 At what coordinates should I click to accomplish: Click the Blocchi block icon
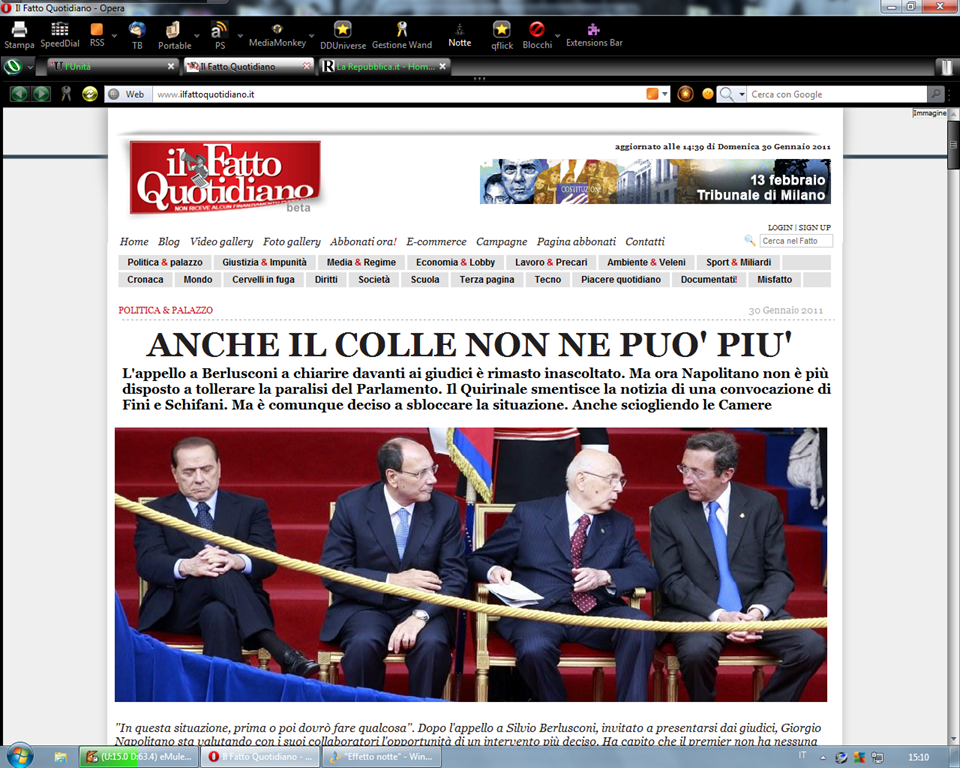[x=537, y=29]
